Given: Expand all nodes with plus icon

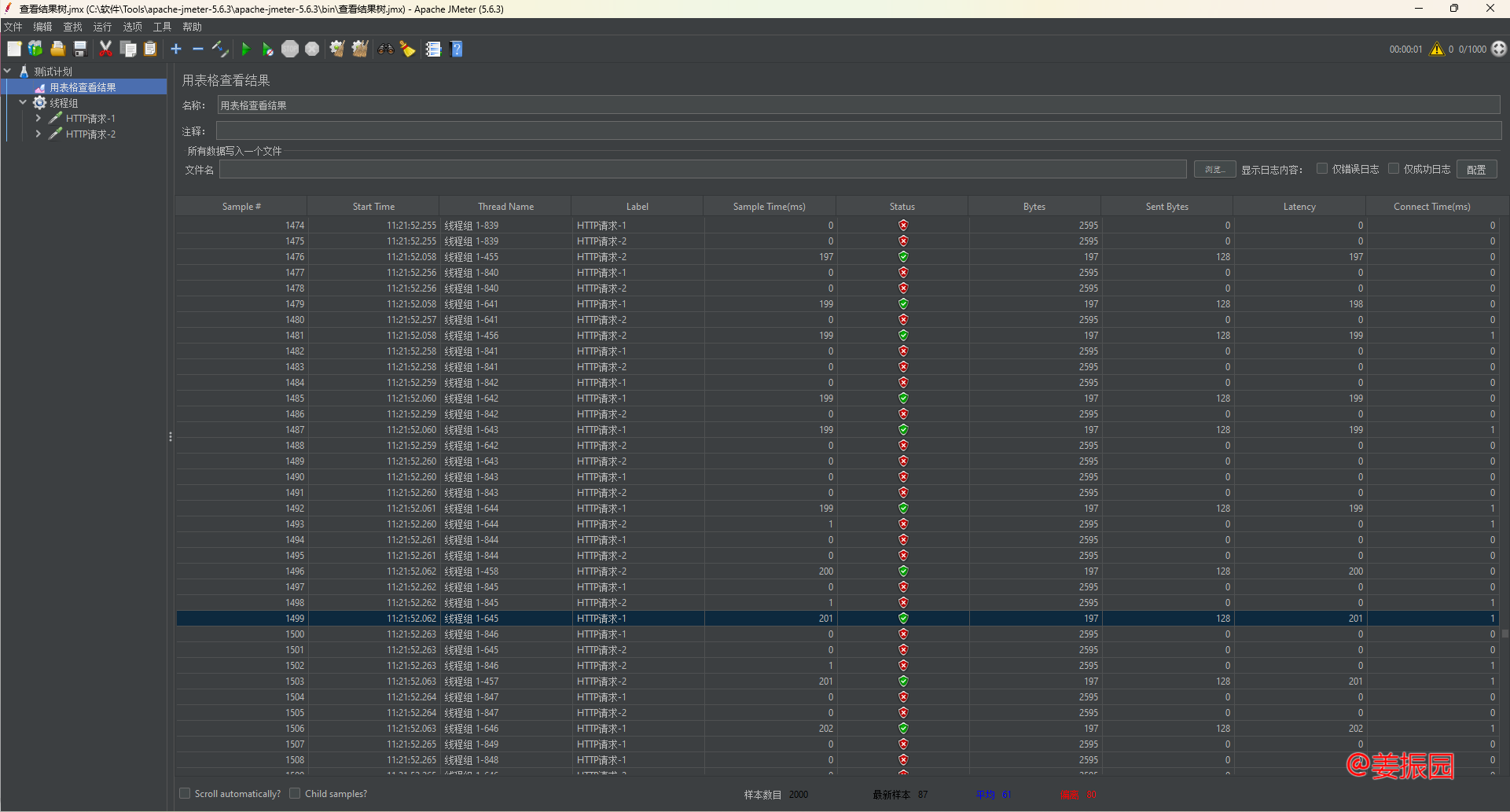Looking at the screenshot, I should point(176,49).
